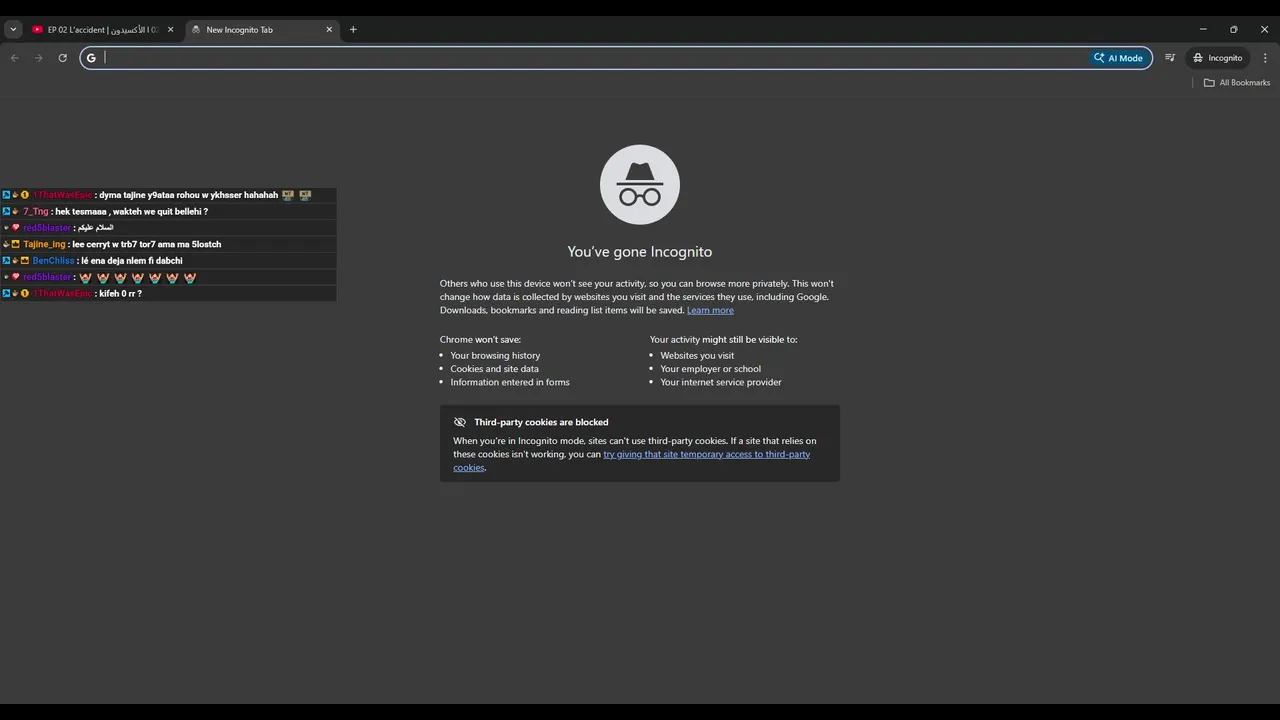The image size is (1280, 720).
Task: Click the BenChliss username in chat
Action: (54, 261)
